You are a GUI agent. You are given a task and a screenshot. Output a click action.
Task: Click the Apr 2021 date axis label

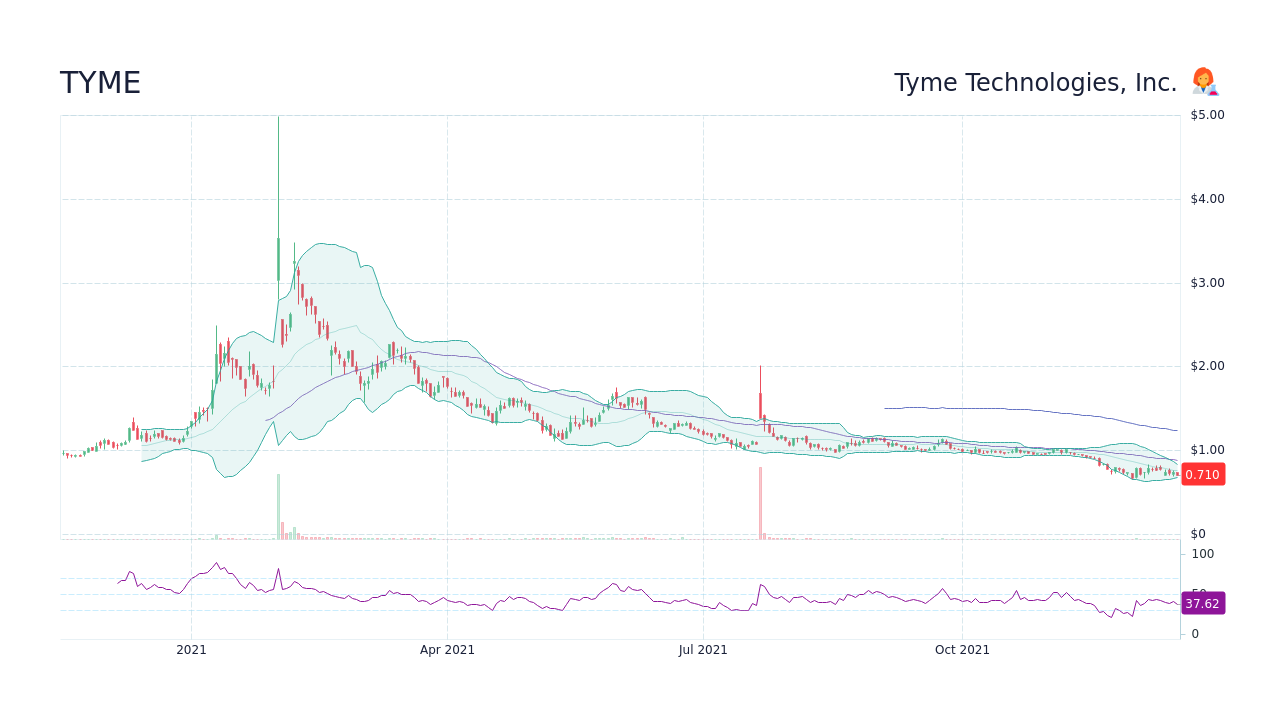click(x=447, y=650)
